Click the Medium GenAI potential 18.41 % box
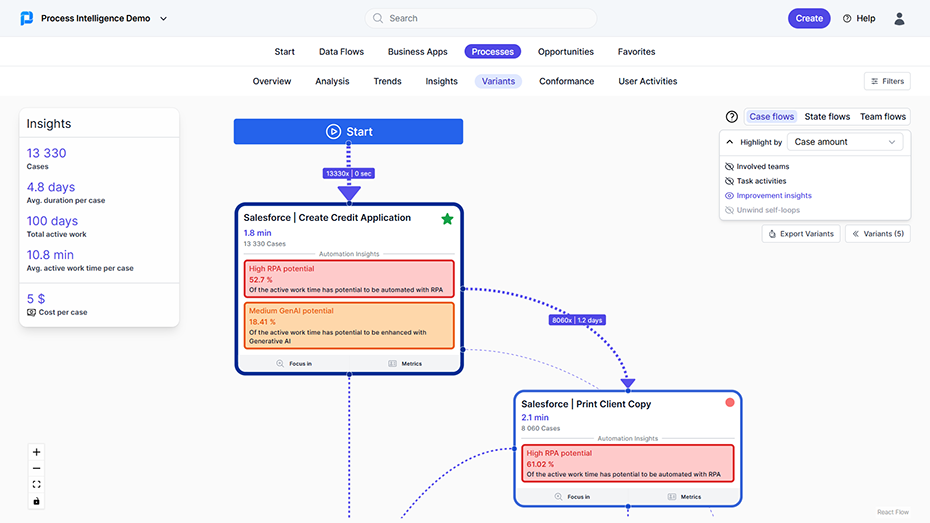 pos(349,326)
